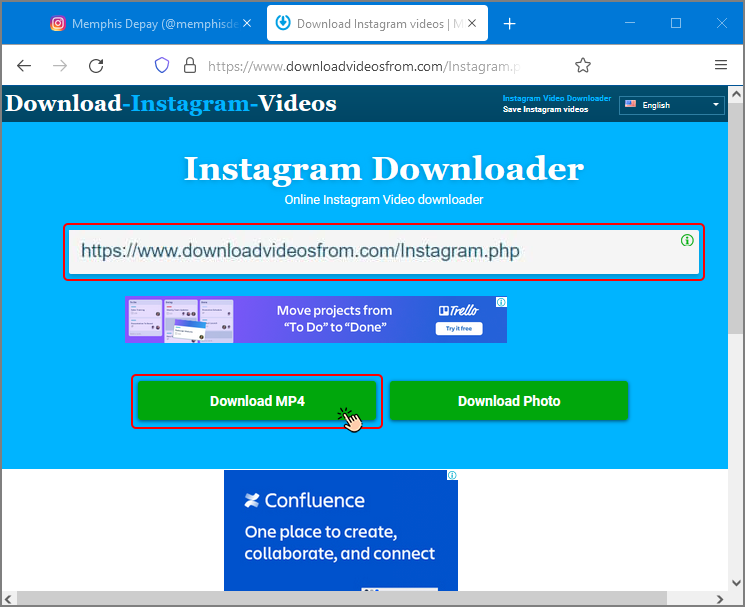The width and height of the screenshot is (745, 607).
Task: Close the Download Instagram videos tab
Action: click(x=472, y=23)
